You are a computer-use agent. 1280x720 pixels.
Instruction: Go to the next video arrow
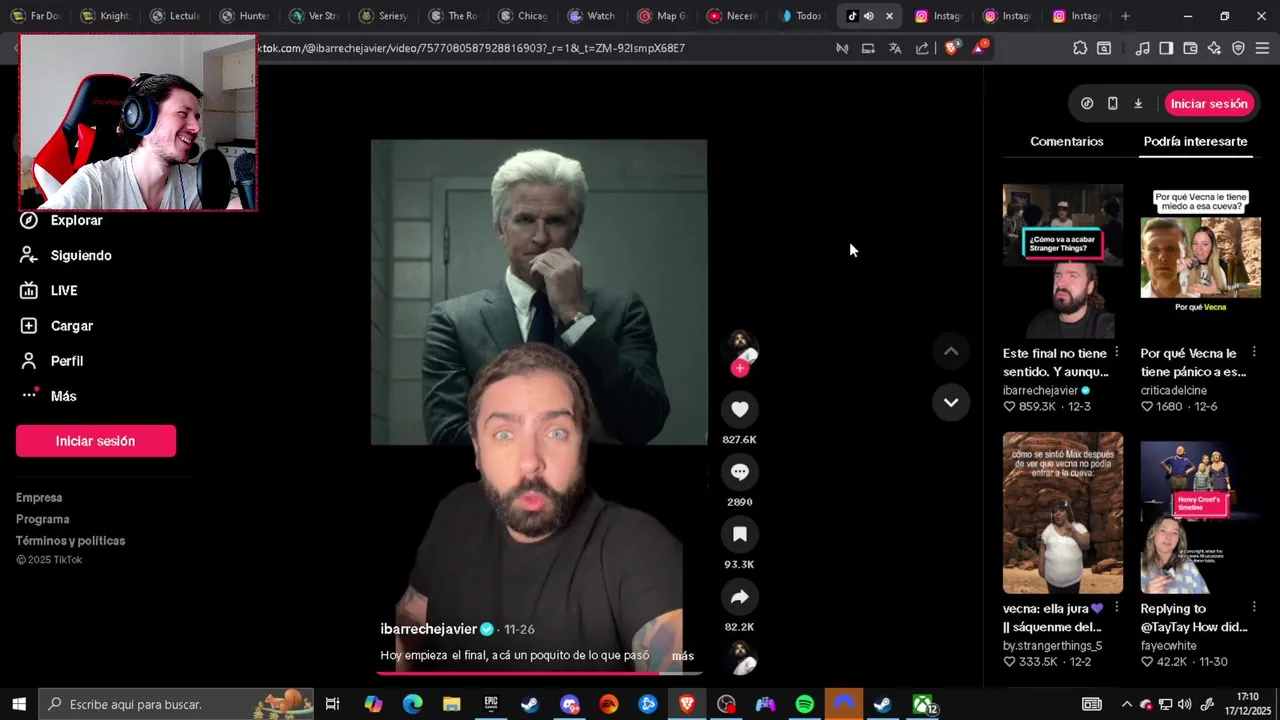coord(951,402)
